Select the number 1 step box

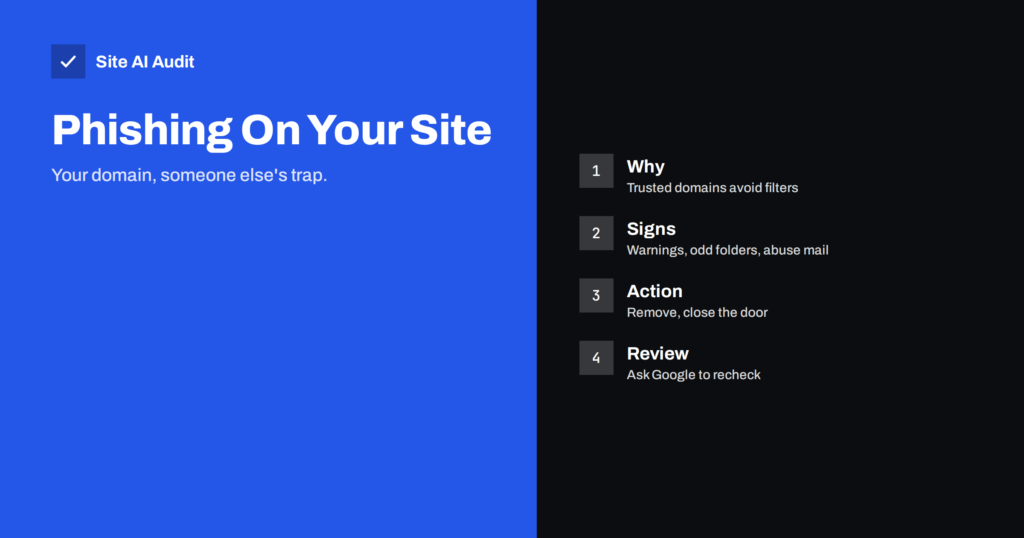pyautogui.click(x=596, y=171)
